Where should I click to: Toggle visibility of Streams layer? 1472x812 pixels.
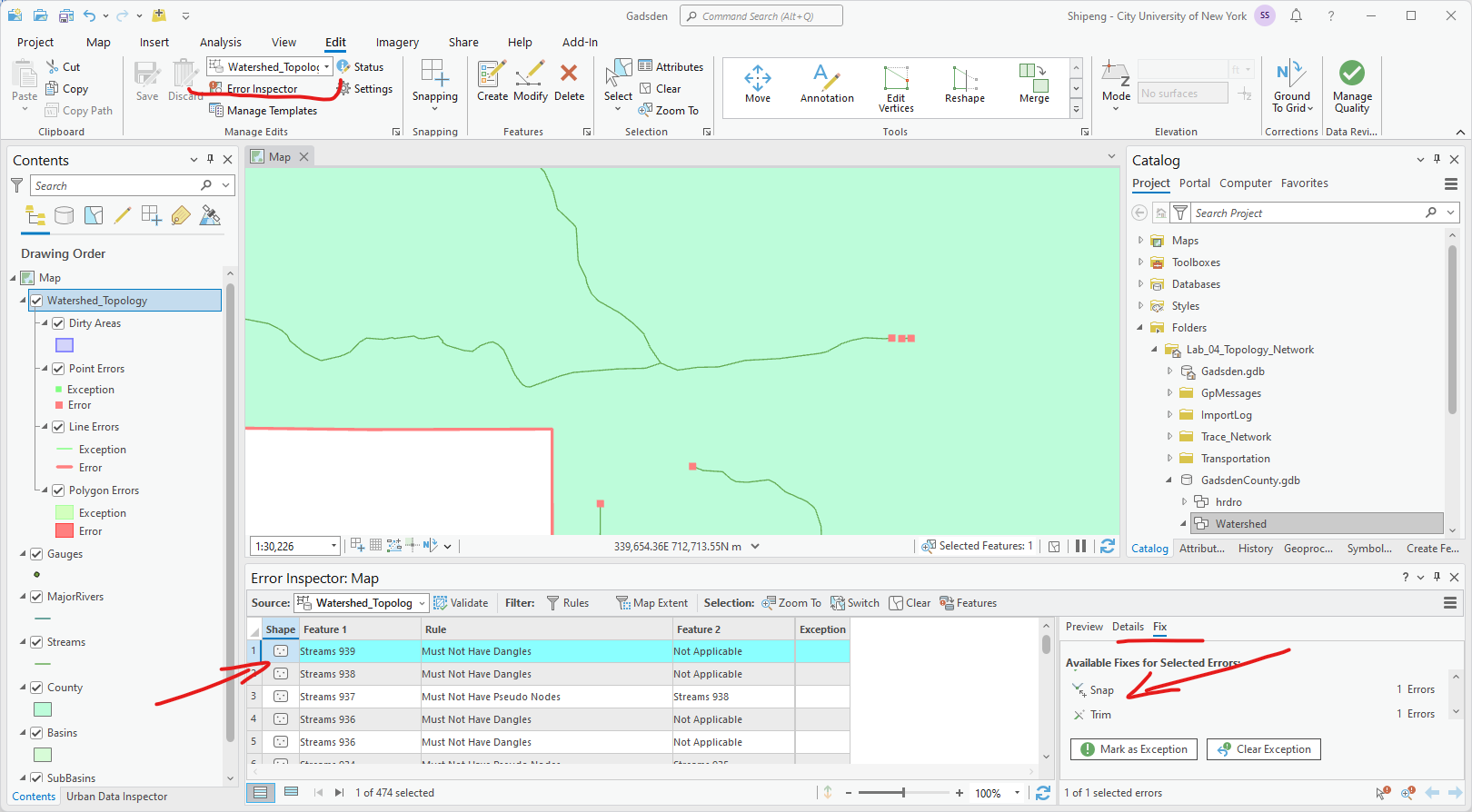point(36,642)
